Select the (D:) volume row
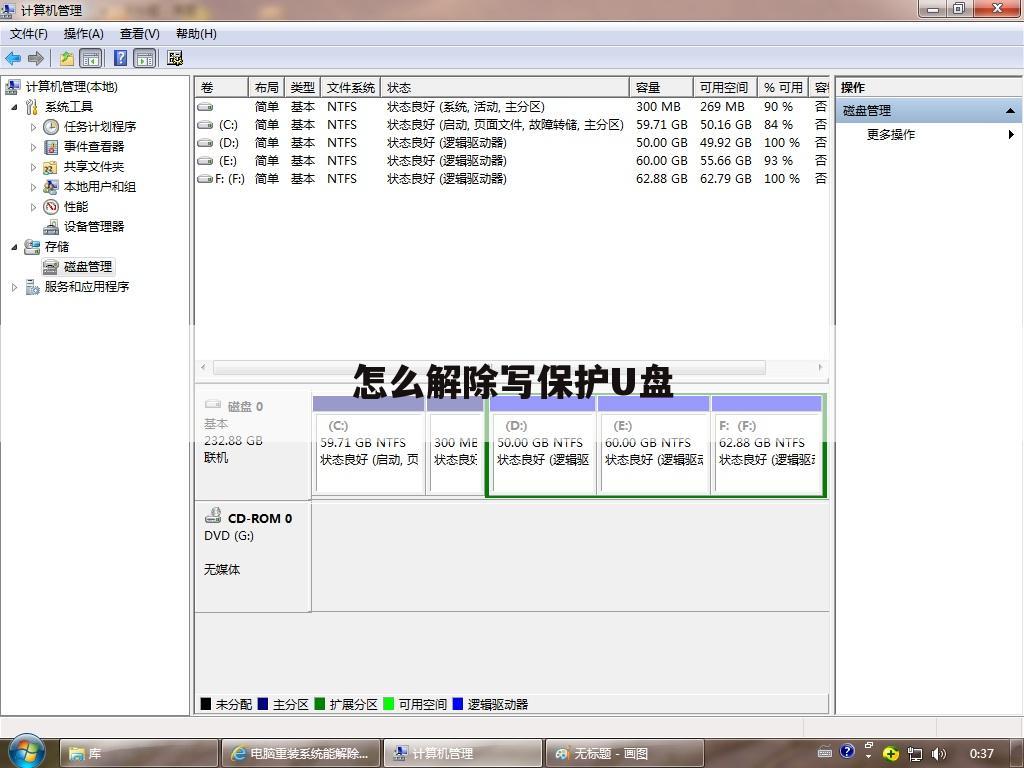 click(x=512, y=142)
